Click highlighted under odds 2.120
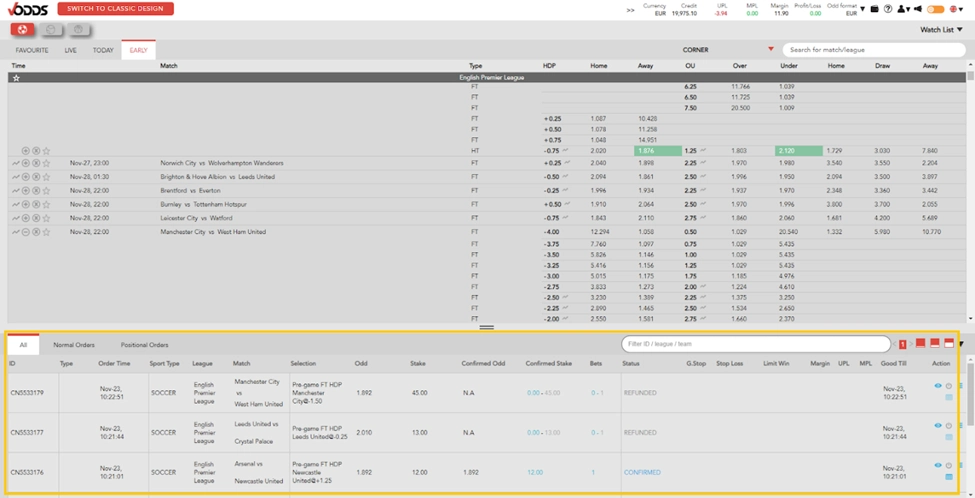This screenshot has height=498, width=975. click(x=798, y=150)
